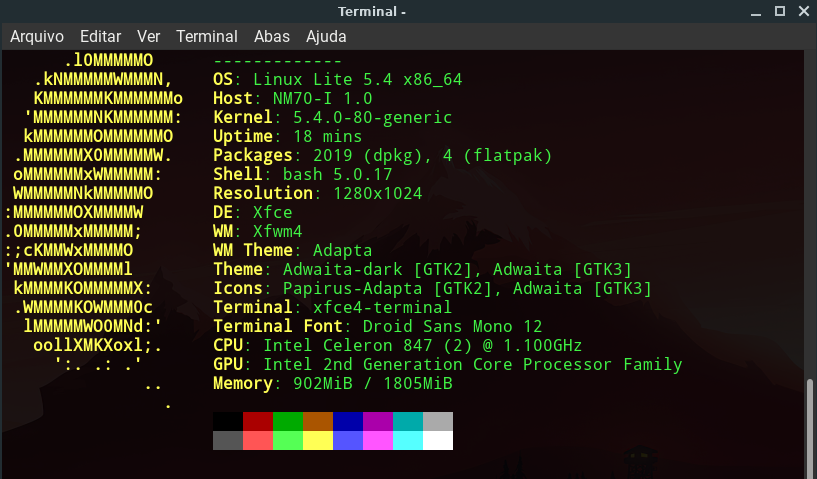This screenshot has height=479, width=817.
Task: Click the 'Packages' label
Action: 253,155
